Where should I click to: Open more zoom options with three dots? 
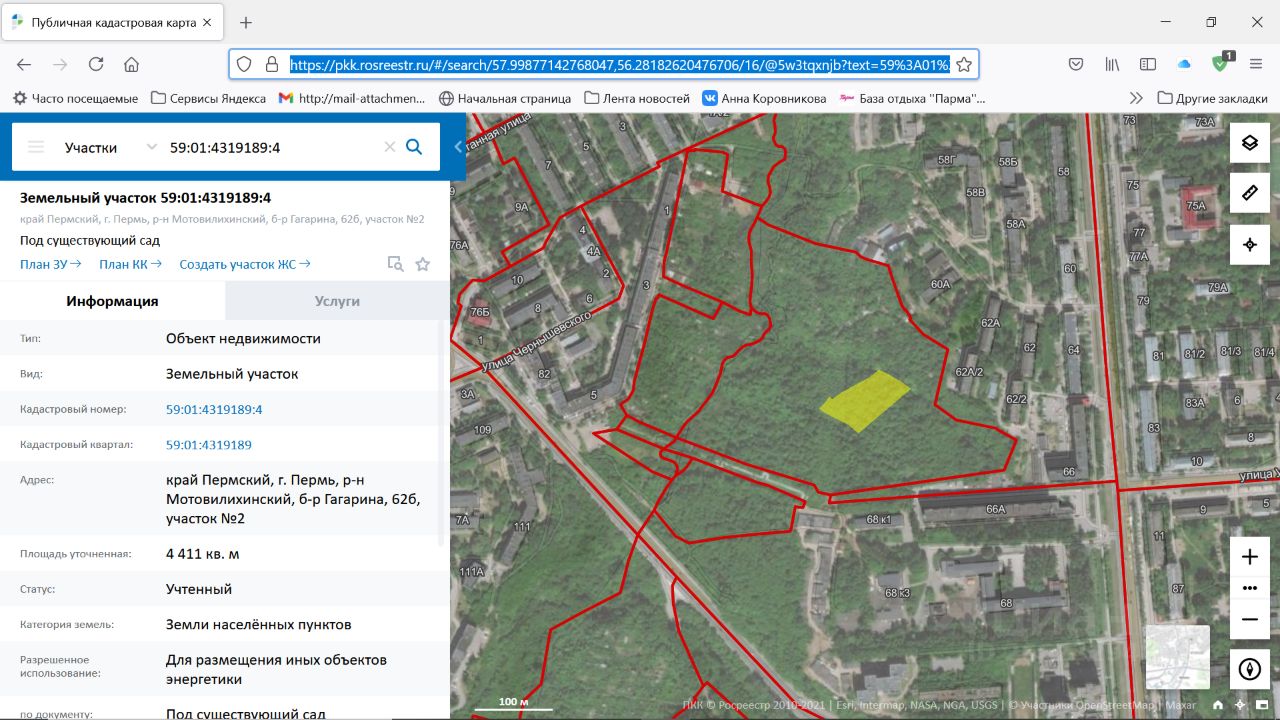[1249, 588]
